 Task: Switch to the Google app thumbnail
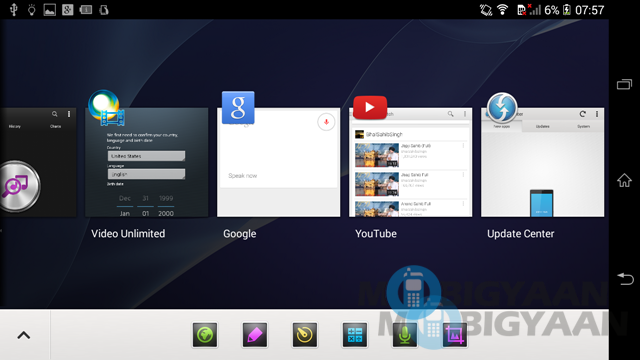coord(278,162)
